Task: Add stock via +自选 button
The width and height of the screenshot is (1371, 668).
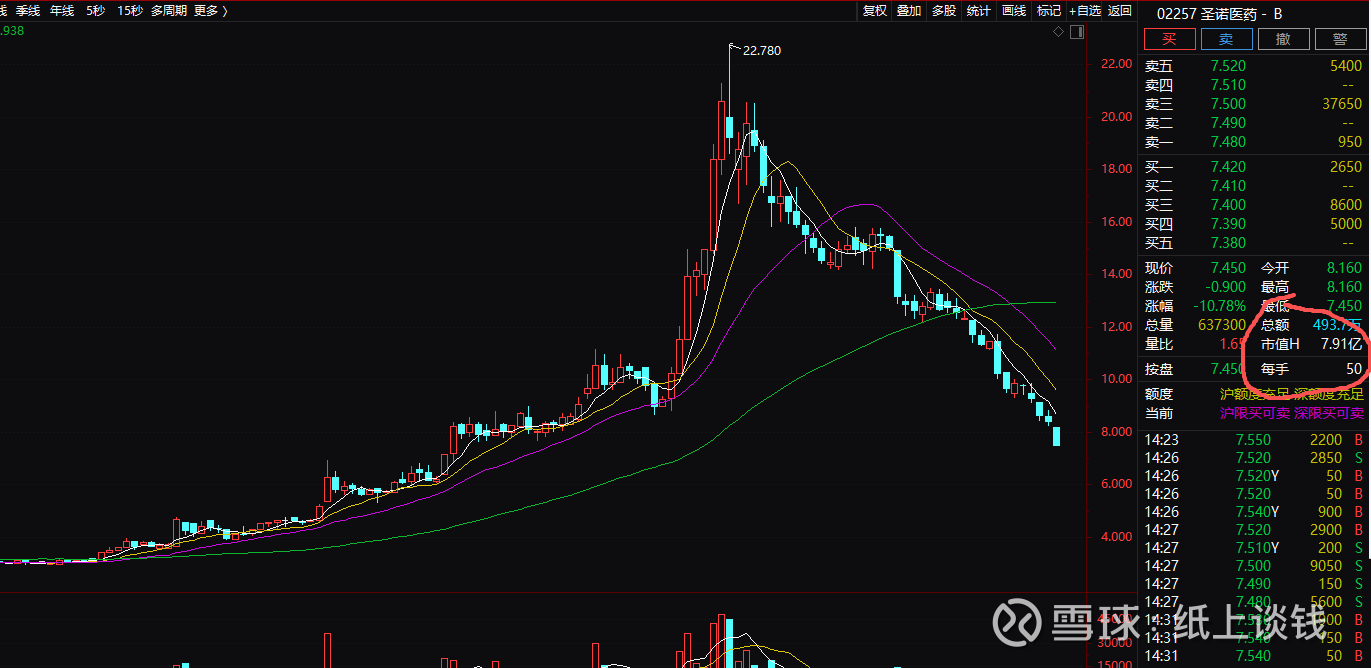Action: click(x=1085, y=11)
